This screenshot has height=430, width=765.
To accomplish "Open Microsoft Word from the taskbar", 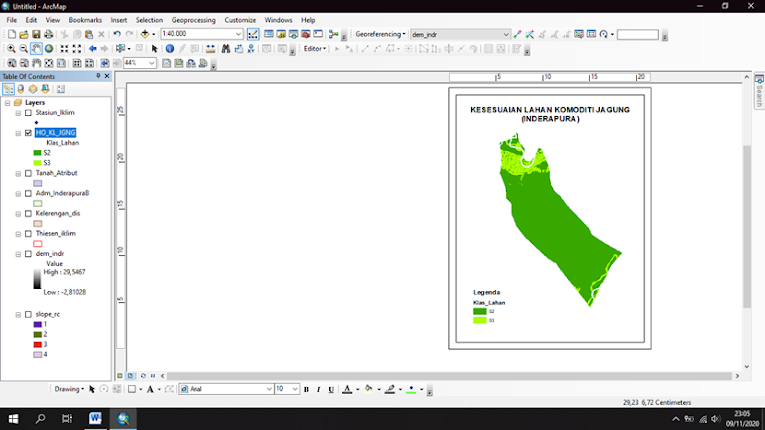I will 95,419.
